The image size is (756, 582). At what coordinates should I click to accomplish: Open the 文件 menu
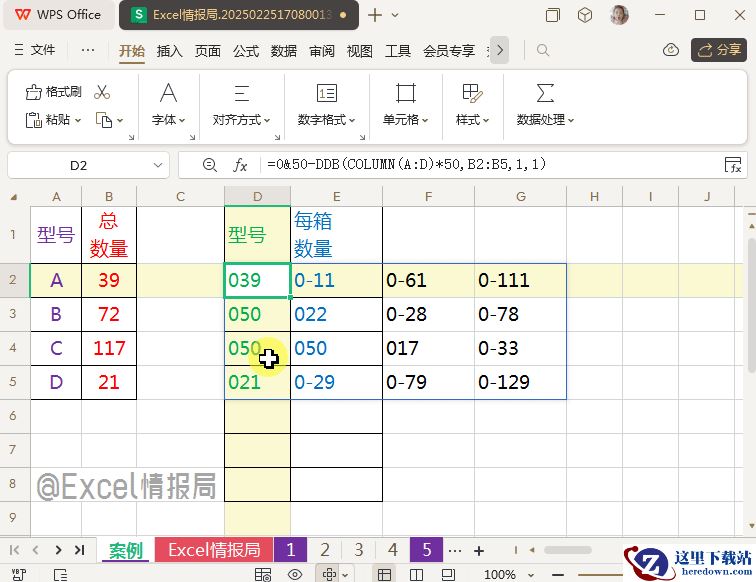click(35, 50)
